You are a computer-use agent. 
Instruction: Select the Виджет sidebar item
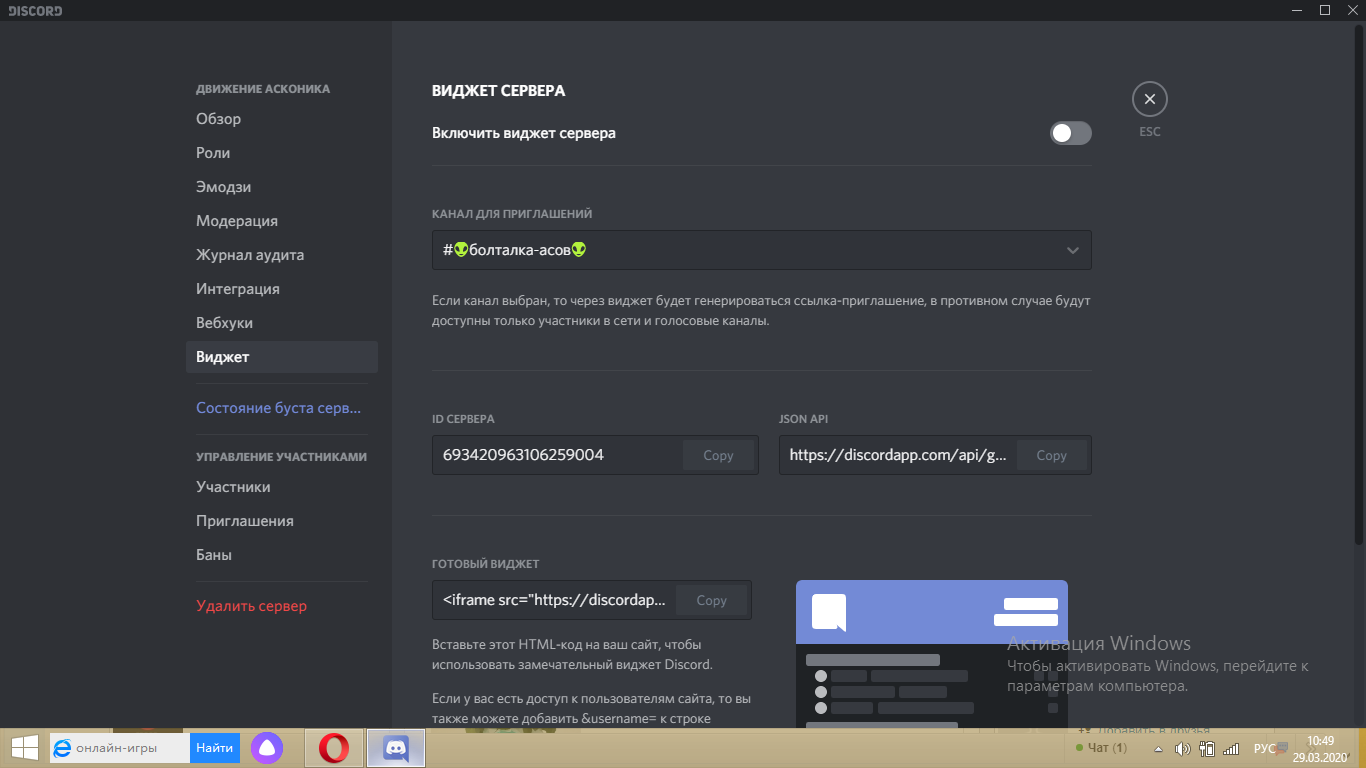tap(282, 357)
